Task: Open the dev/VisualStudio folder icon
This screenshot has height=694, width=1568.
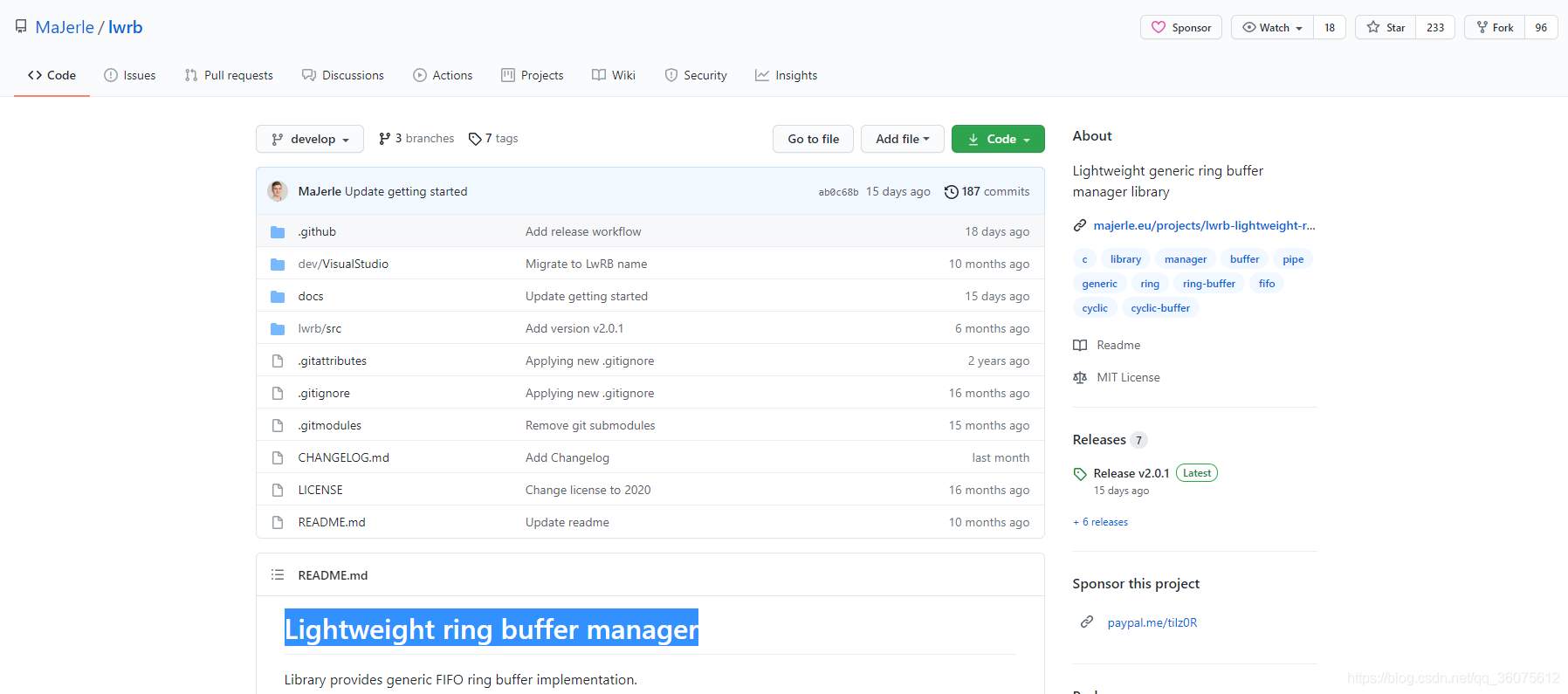Action: 278,264
